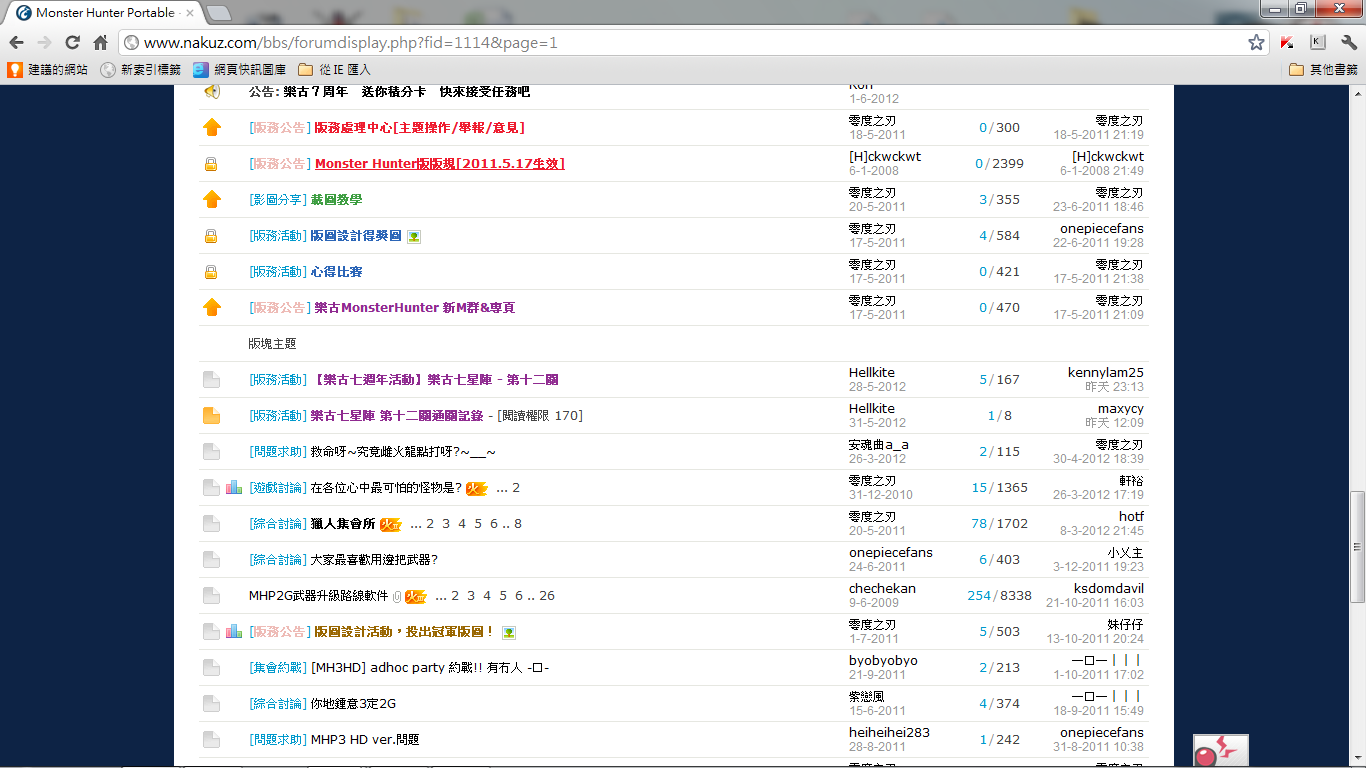Open a new tab with the new-tab button

click(x=219, y=13)
